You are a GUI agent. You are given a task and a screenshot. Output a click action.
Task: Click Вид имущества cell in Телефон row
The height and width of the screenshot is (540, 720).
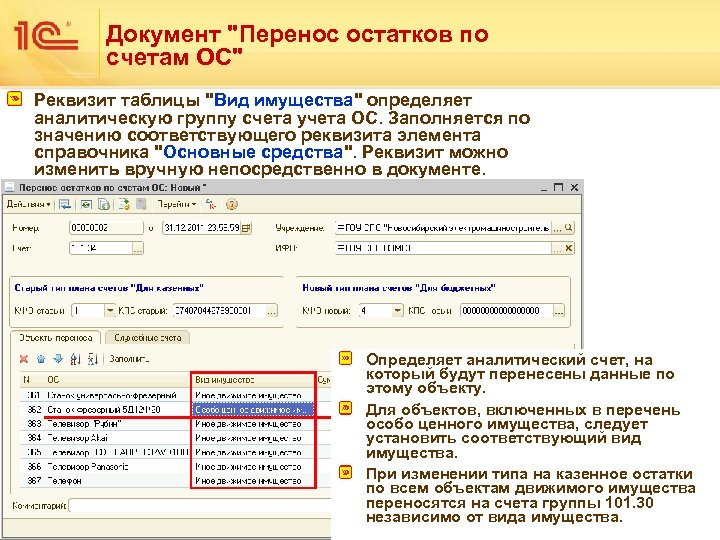[253, 481]
